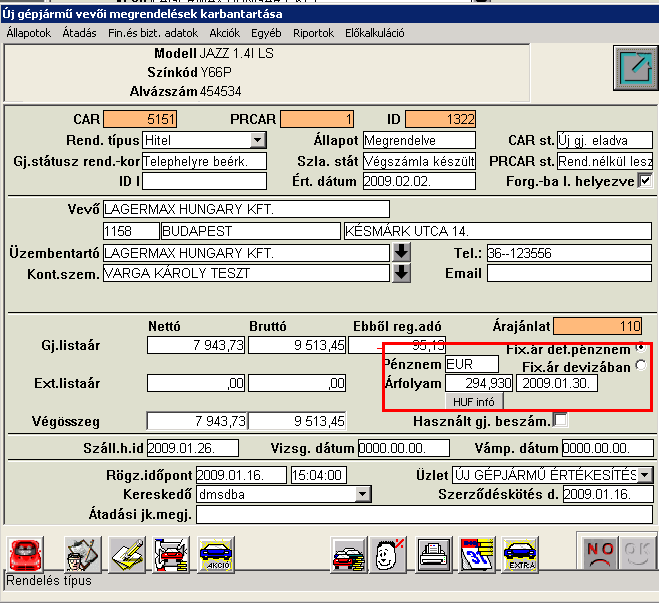Click the Árfolyam date 2009.01.30.
Viewport: 659px width, 603px height.
coord(557,383)
